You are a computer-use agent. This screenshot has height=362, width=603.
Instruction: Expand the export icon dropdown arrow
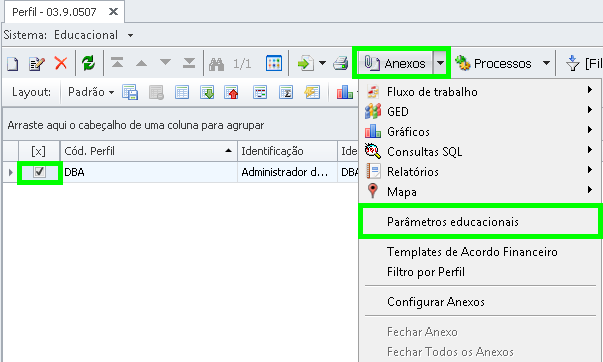(322, 63)
